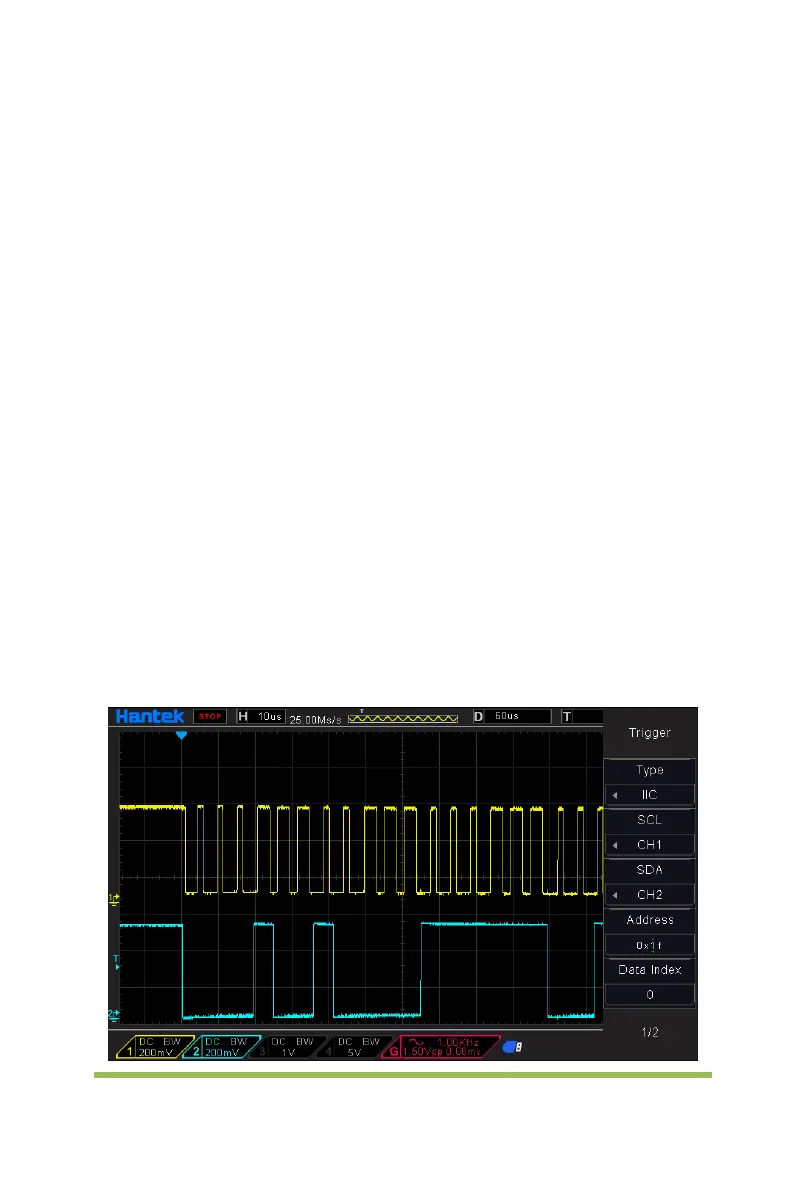Screen dimensions: 794x1191
Task: Open the Type IIC selector
Action: click(x=650, y=795)
